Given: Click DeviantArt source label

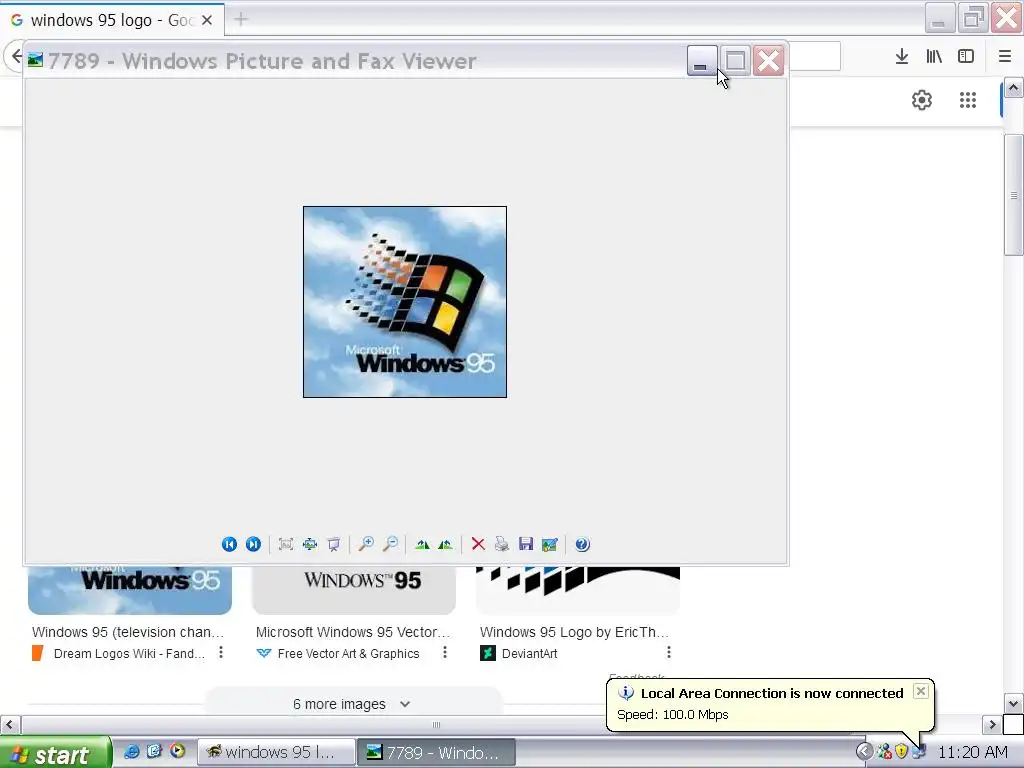Looking at the screenshot, I should (530, 653).
